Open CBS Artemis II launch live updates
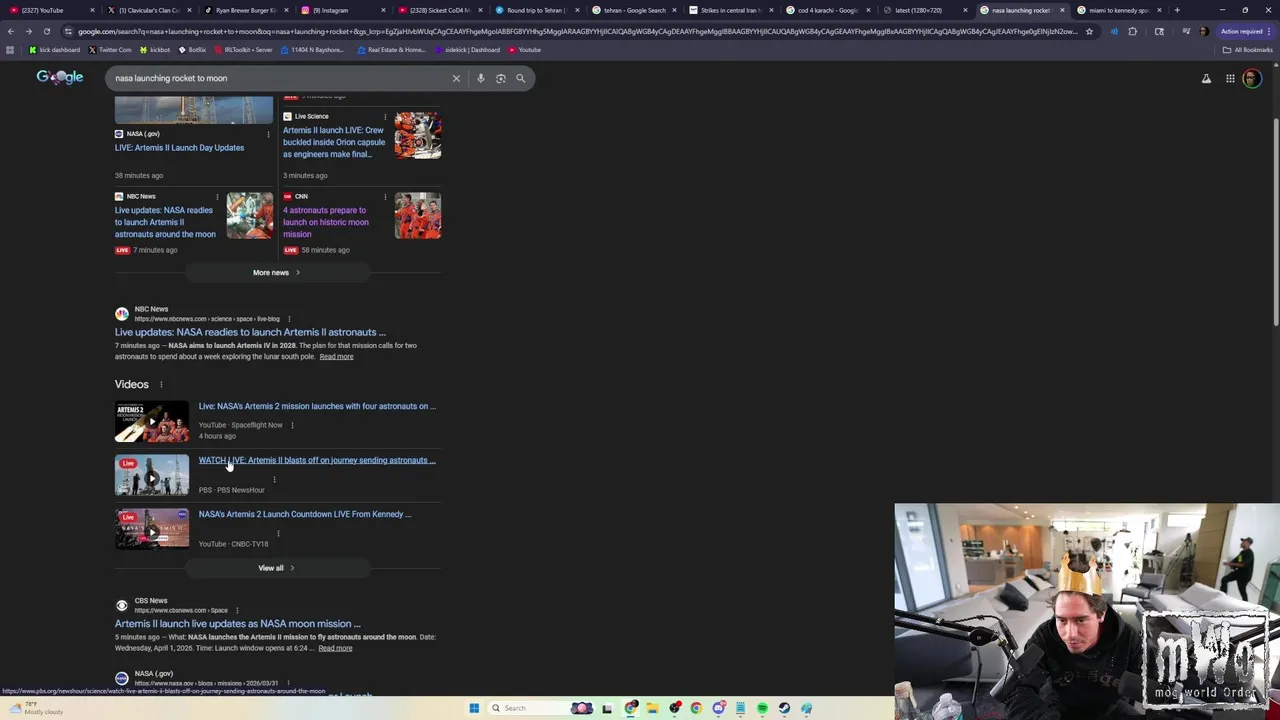Image resolution: width=1280 pixels, height=720 pixels. 238,624
